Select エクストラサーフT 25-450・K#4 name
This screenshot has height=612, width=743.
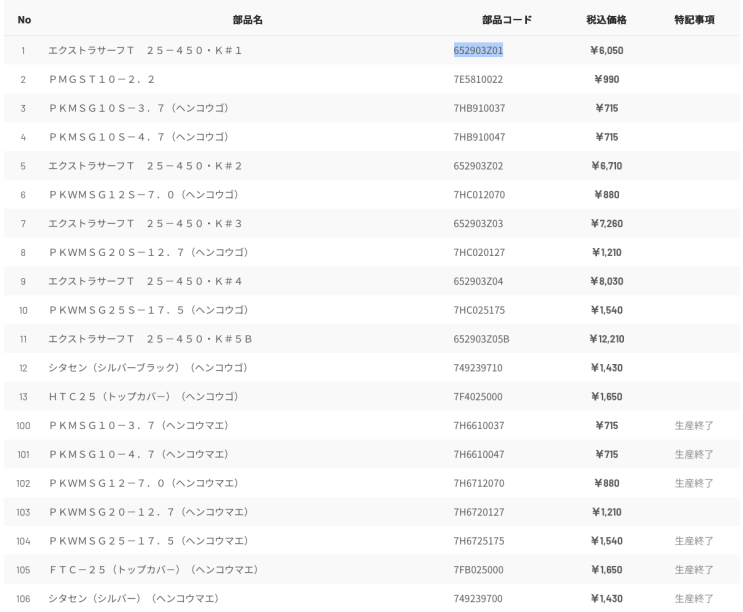coord(145,281)
